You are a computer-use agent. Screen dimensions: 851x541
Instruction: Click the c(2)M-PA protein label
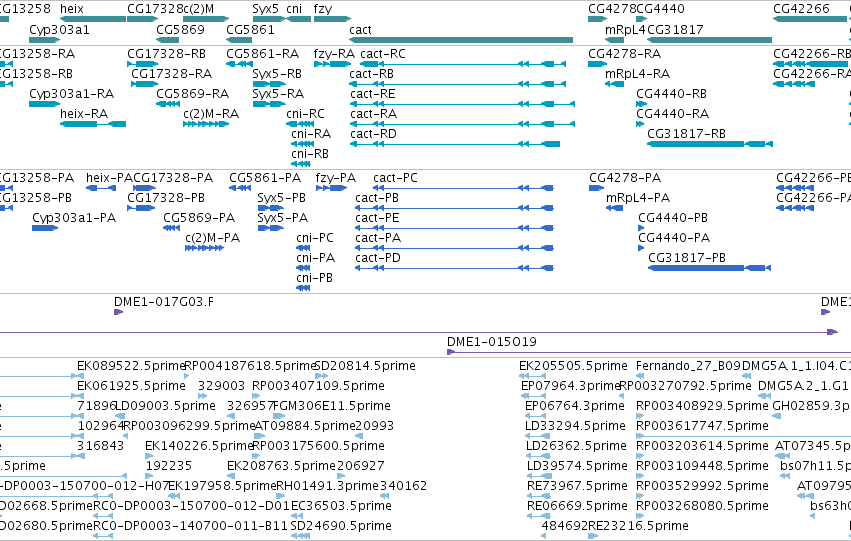[213, 238]
